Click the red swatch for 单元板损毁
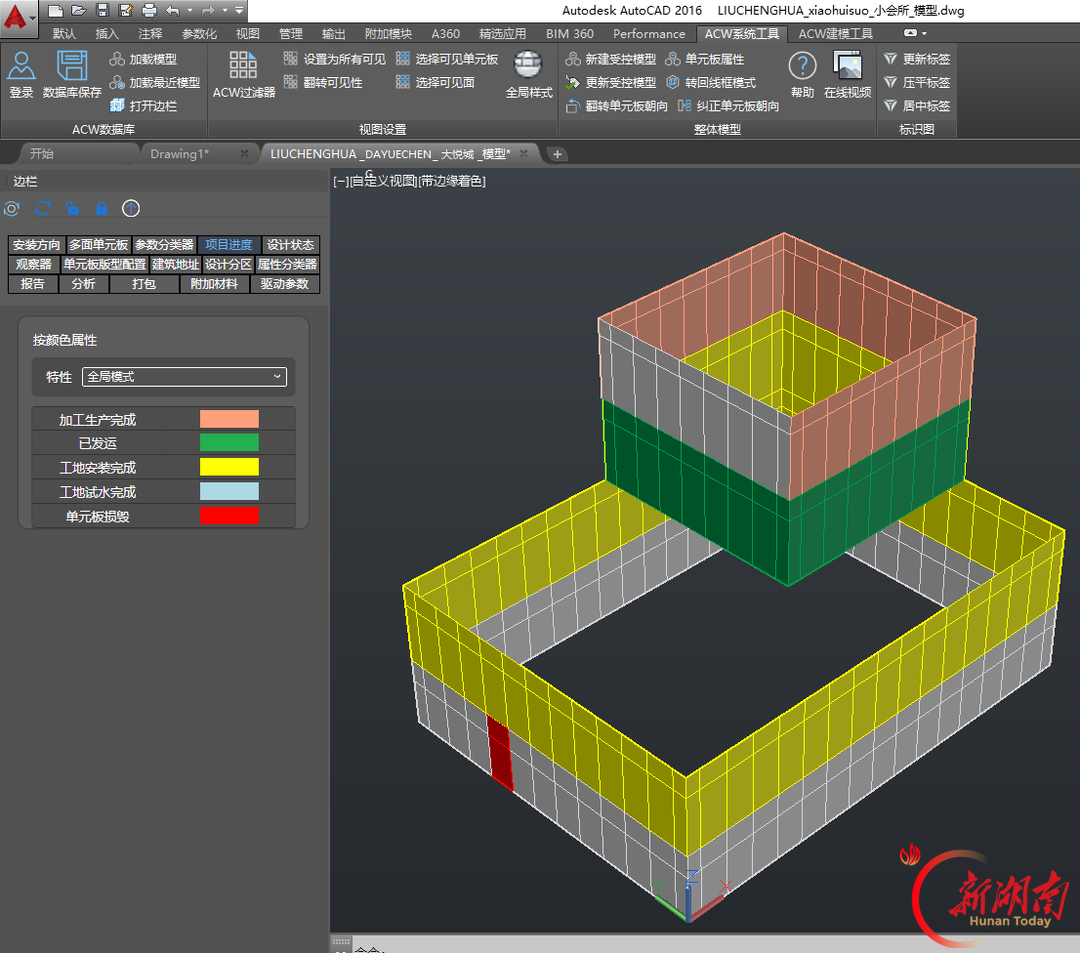 (229, 515)
